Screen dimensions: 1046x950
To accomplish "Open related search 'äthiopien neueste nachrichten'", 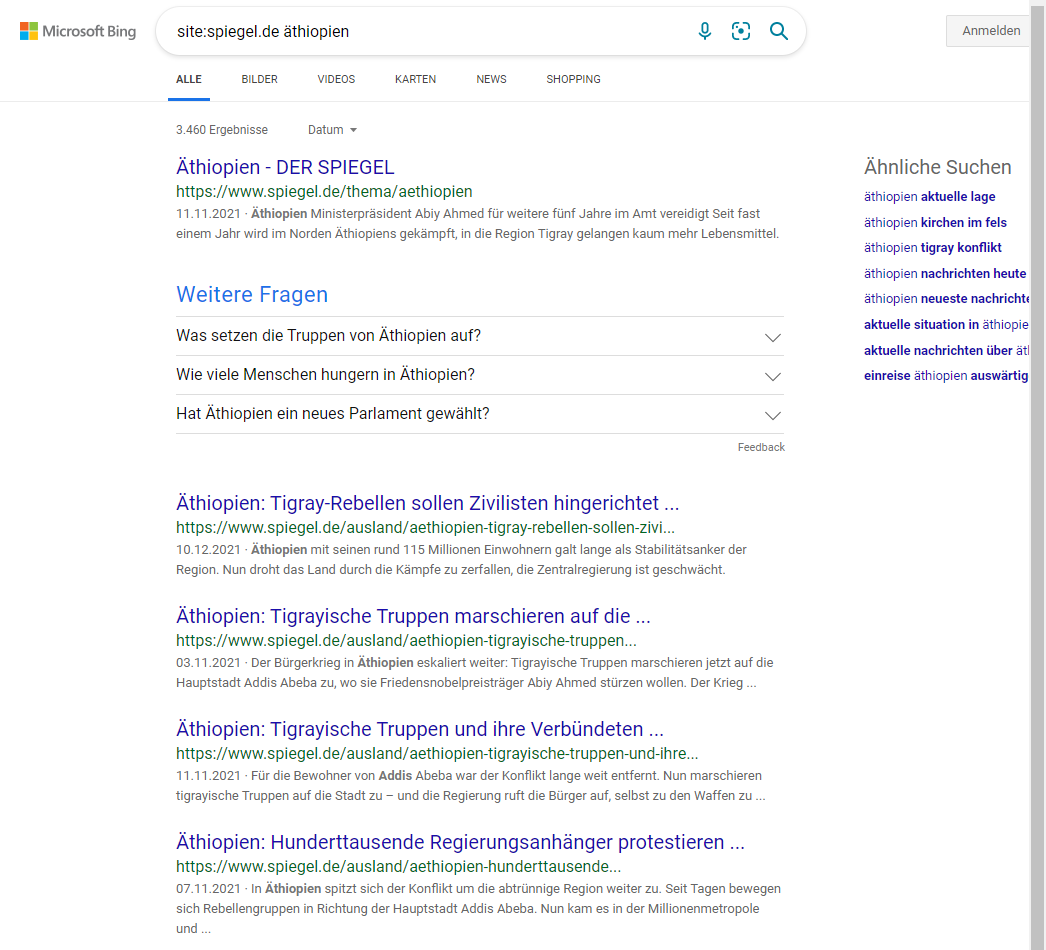I will 946,299.
